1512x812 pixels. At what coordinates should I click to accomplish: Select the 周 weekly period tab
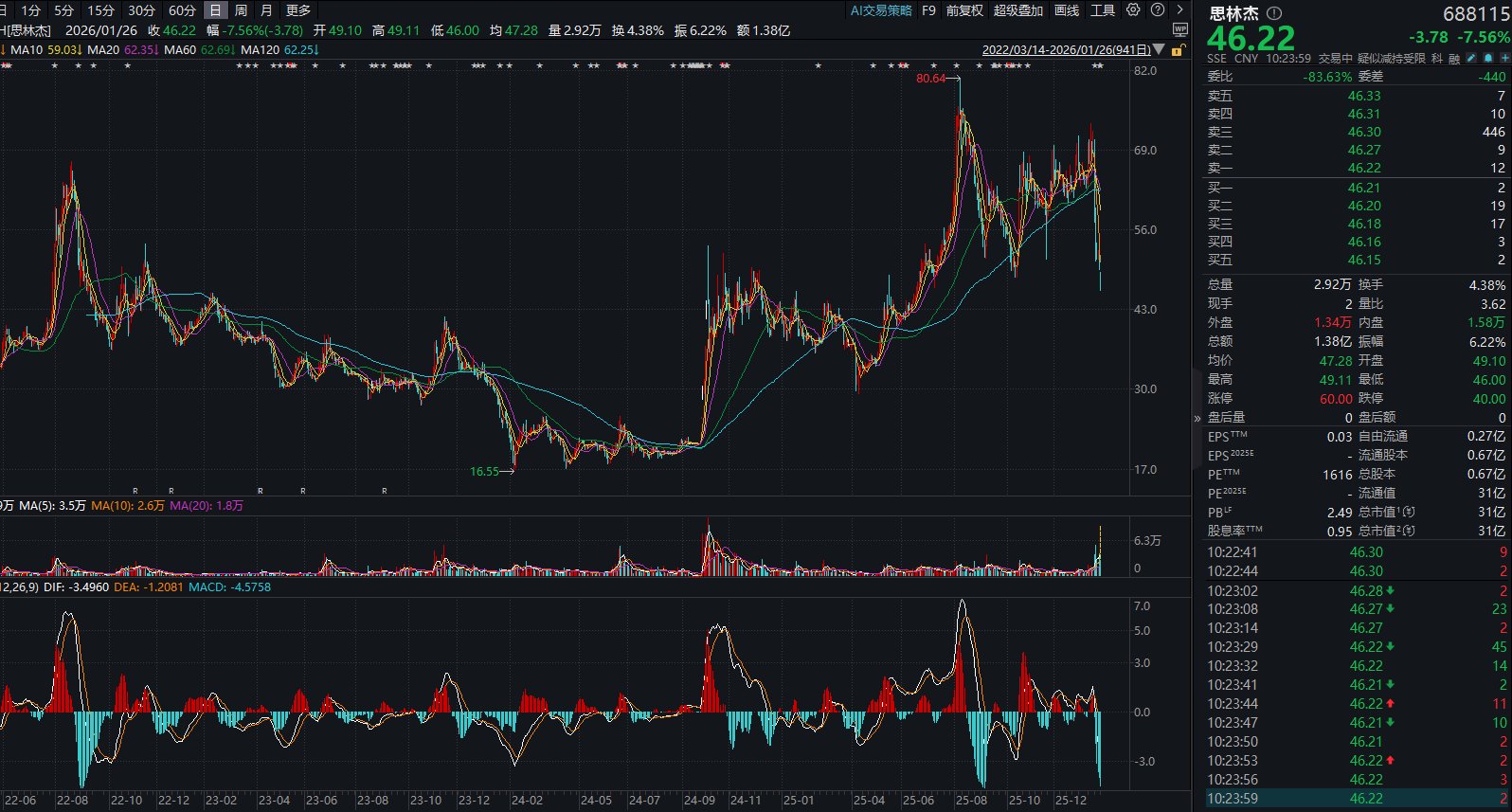(x=241, y=10)
